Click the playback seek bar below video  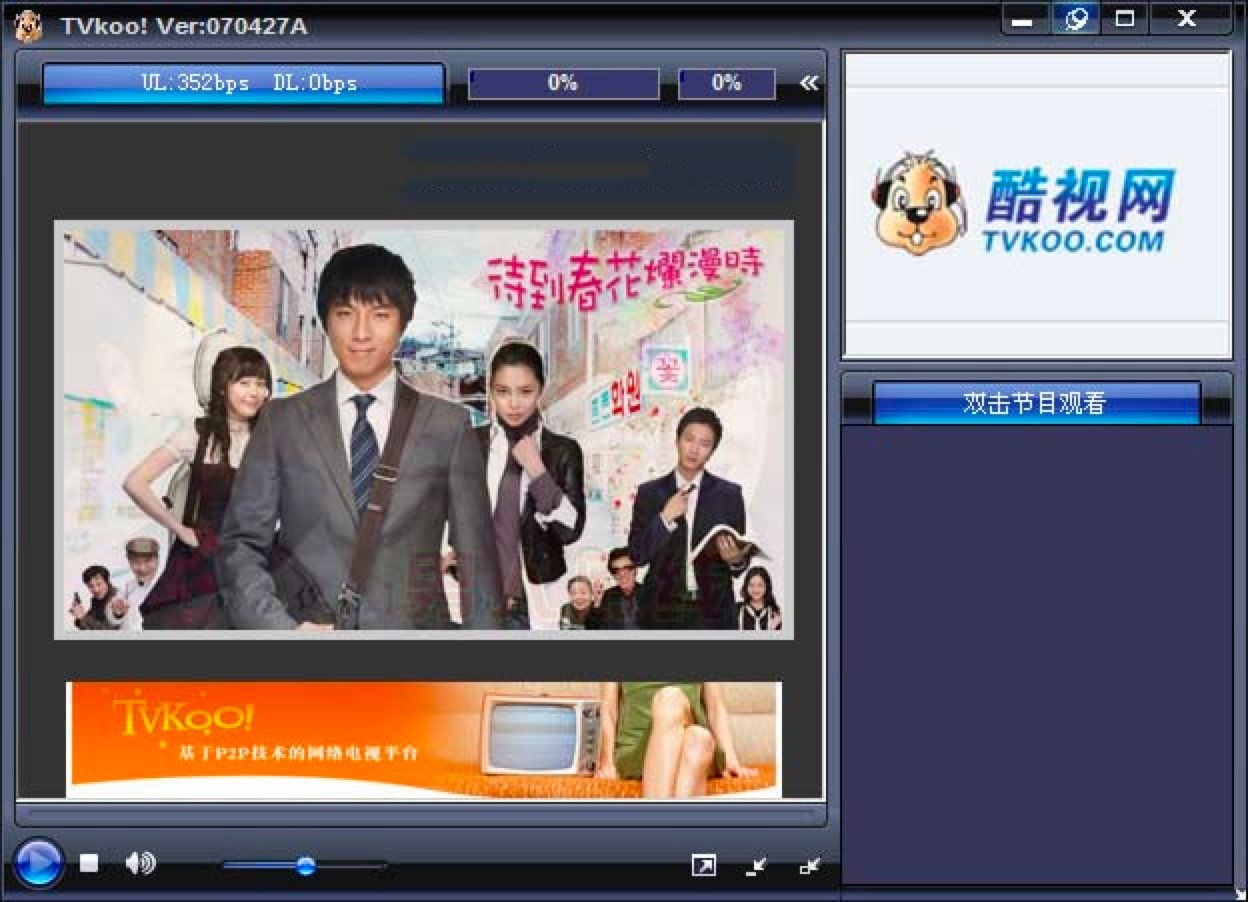(420, 814)
